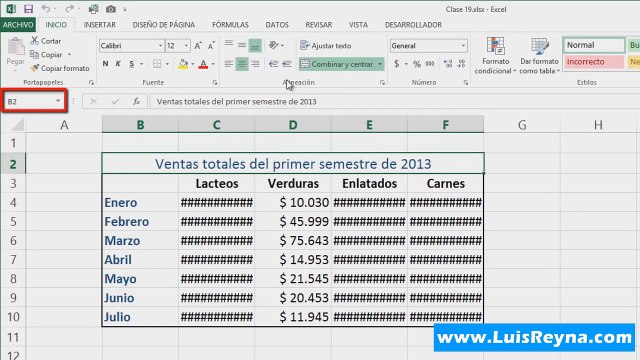Click inside the formula bar text
This screenshot has width=640, height=360.
pos(236,101)
